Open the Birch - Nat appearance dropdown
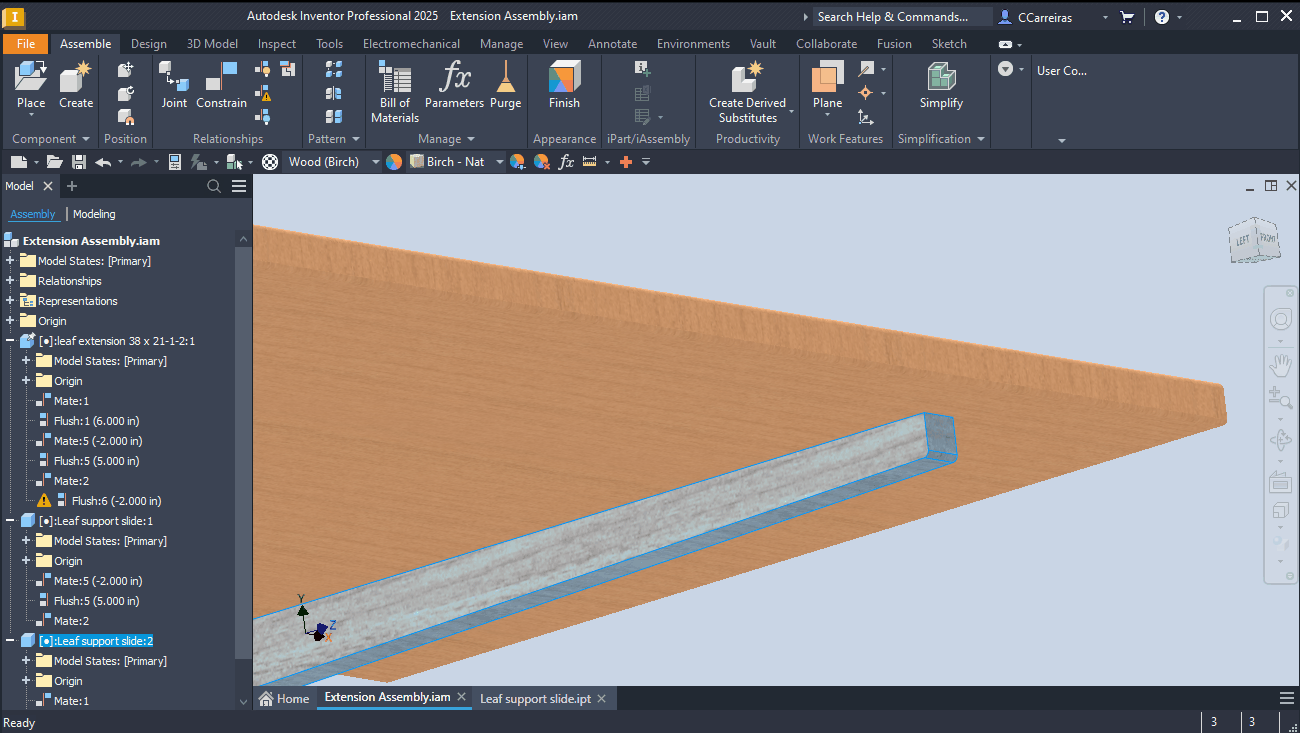 (500, 162)
